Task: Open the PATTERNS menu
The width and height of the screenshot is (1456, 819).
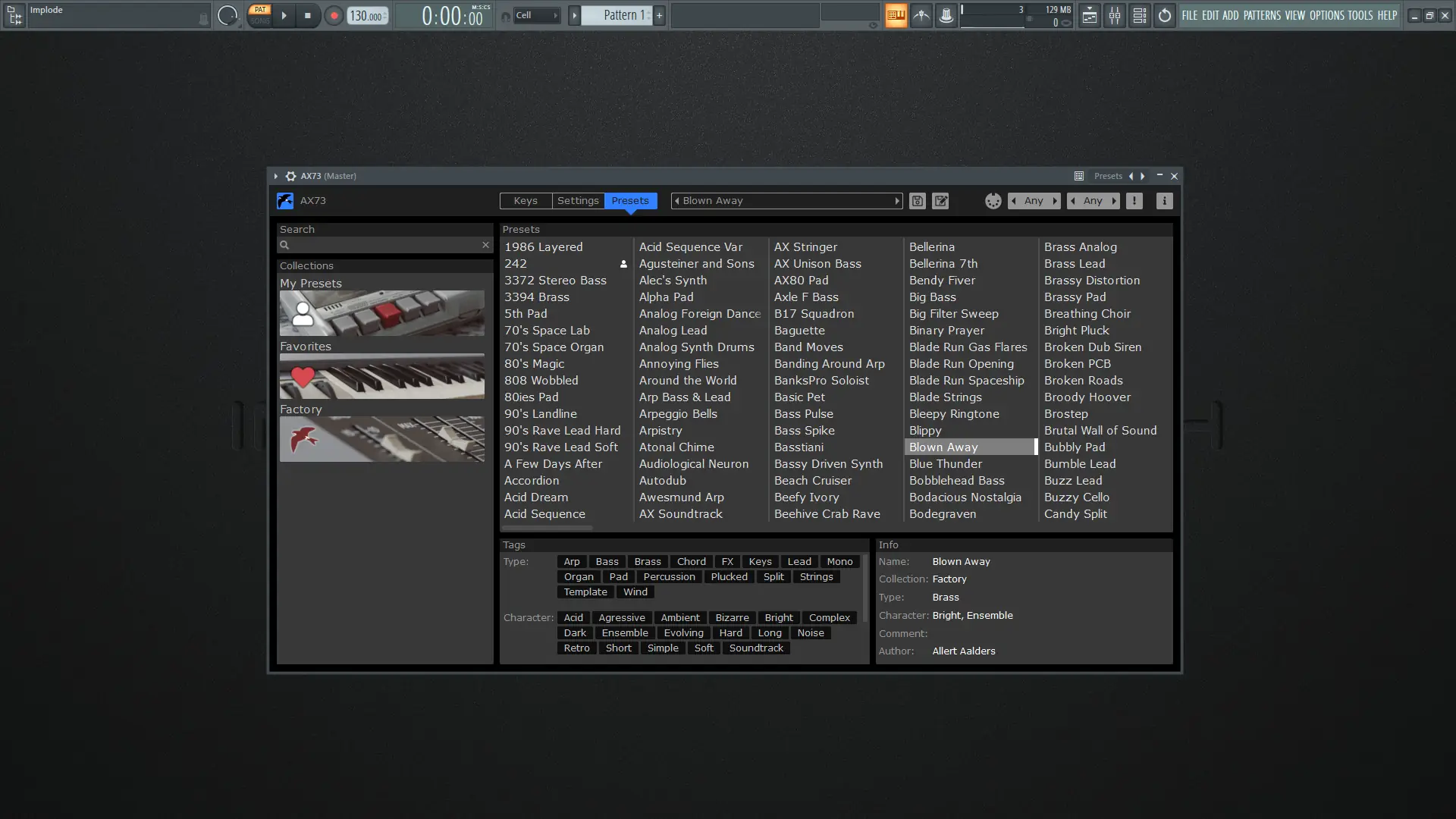Action: point(1261,15)
